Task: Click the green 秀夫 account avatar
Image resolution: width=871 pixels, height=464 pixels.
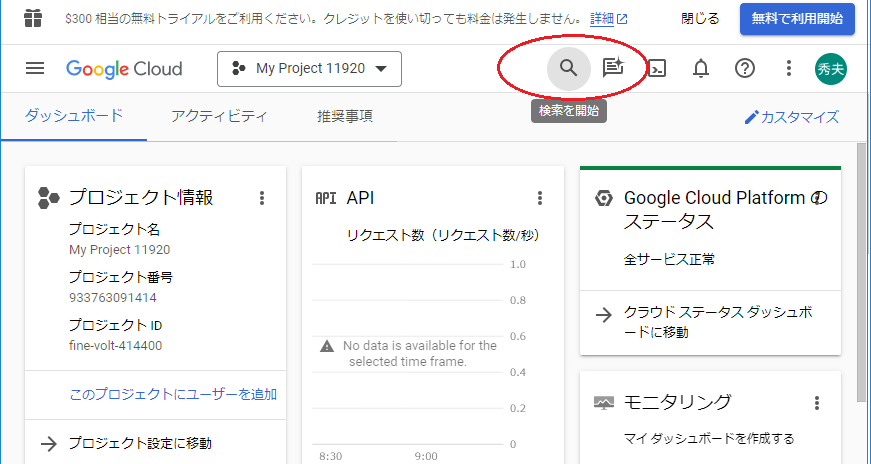Action: [x=831, y=69]
